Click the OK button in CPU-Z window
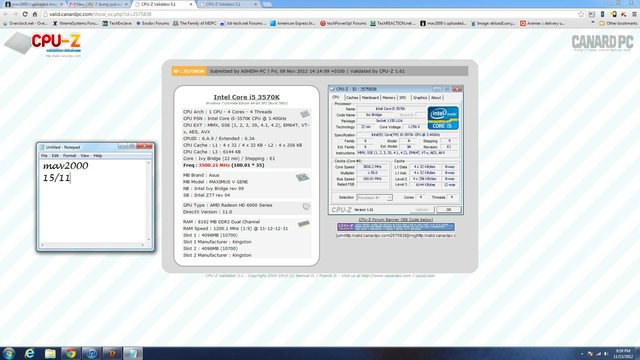This screenshot has height=360, width=640. pos(449,209)
